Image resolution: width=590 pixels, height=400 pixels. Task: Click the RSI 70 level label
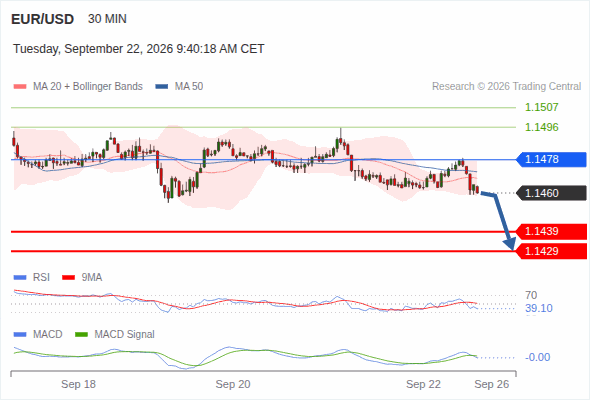pos(531,295)
